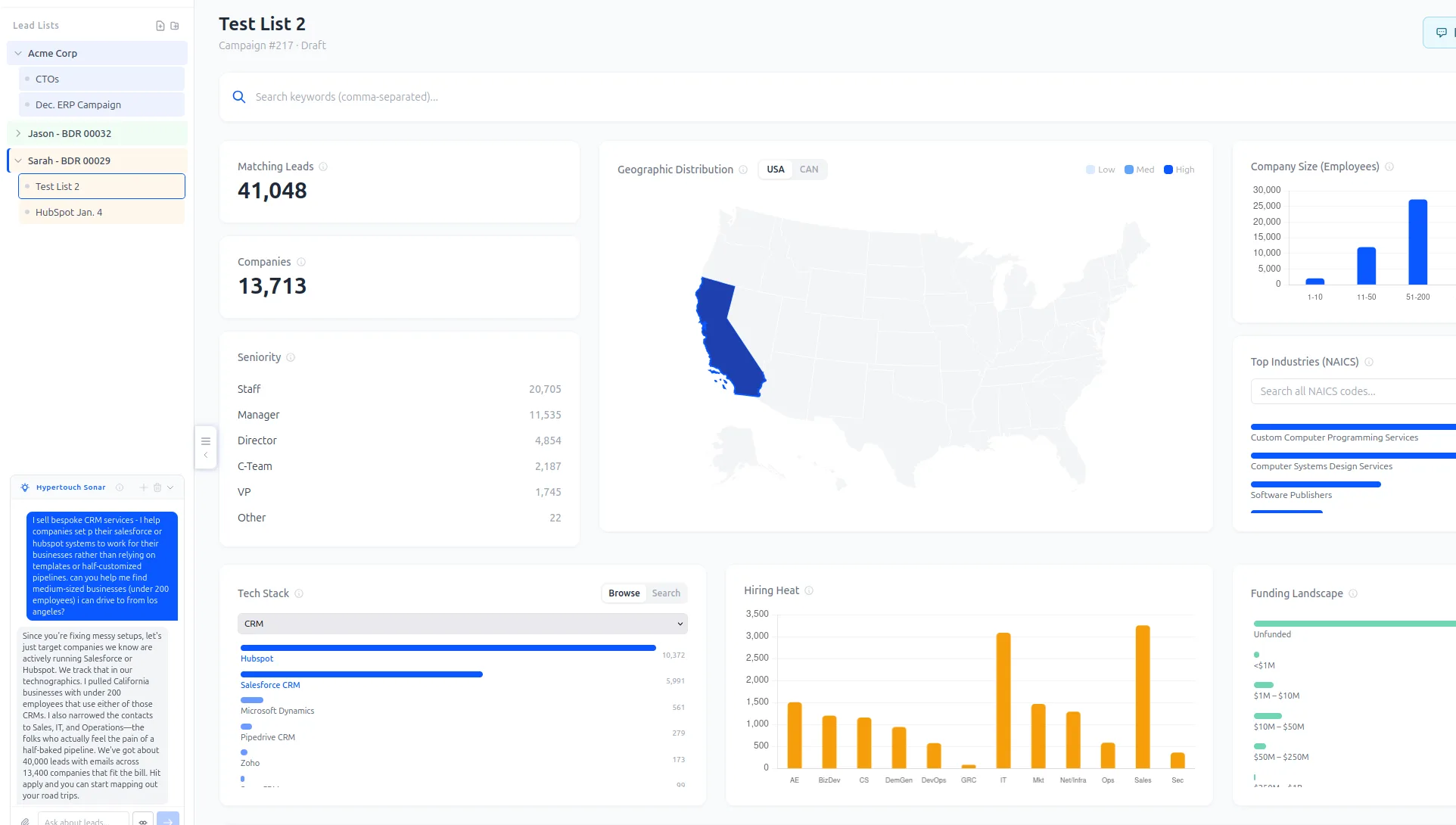The height and width of the screenshot is (825, 1456).
Task: Click the info icon beside Hypertouch Sonar
Action: pyautogui.click(x=120, y=487)
